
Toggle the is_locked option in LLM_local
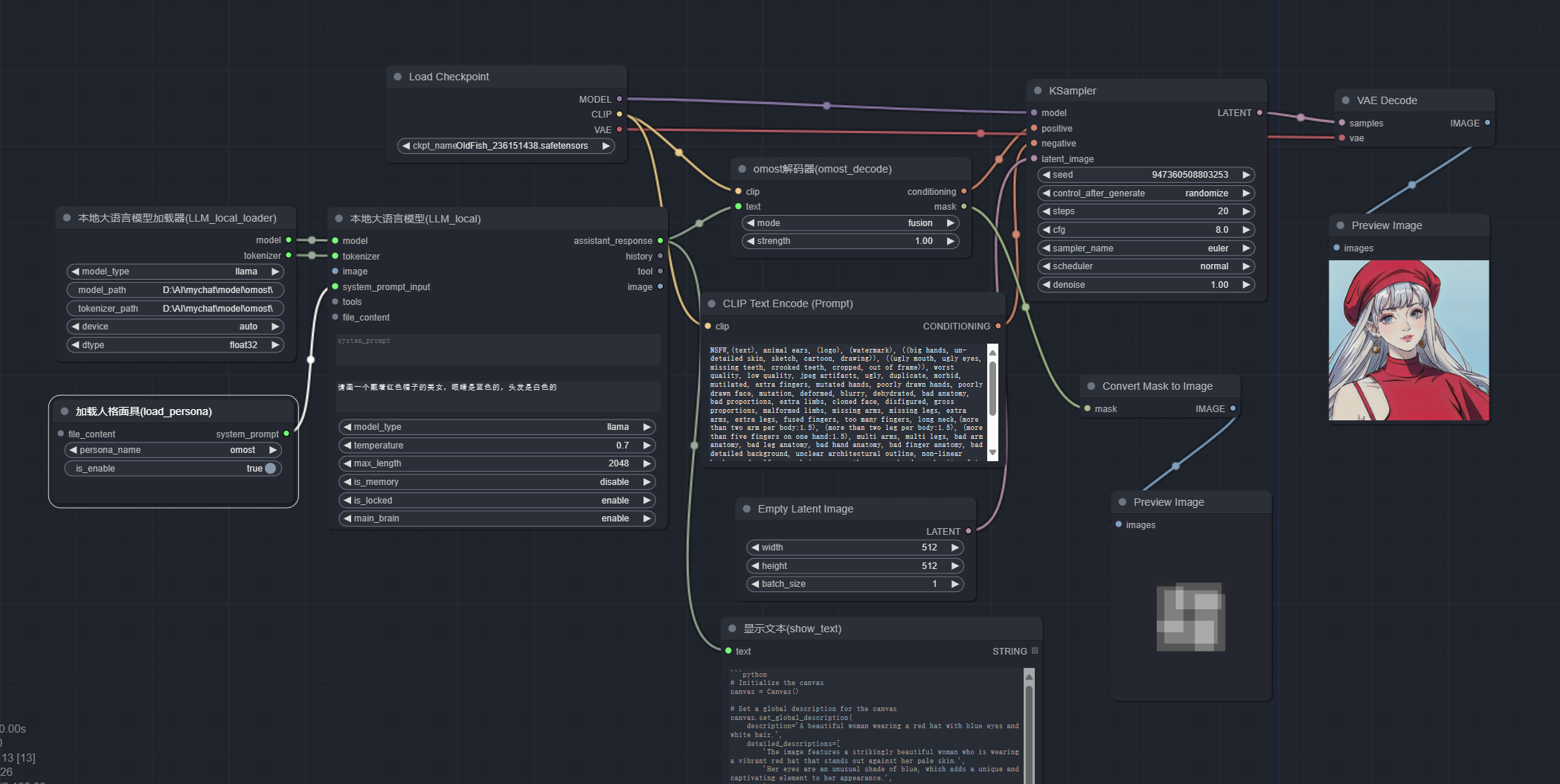(x=496, y=501)
